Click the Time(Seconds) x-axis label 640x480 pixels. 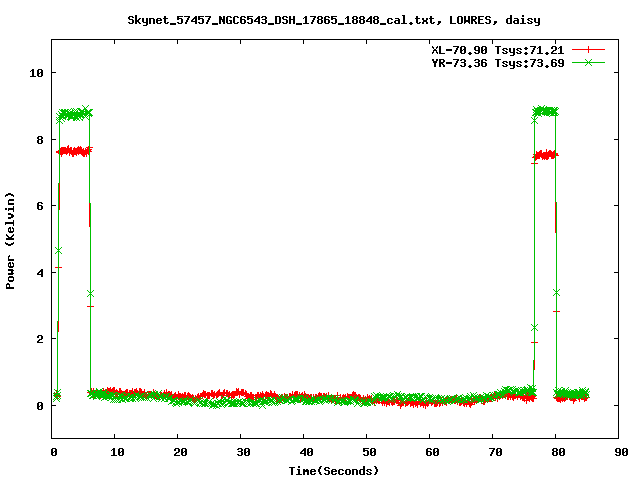pyautogui.click(x=334, y=471)
